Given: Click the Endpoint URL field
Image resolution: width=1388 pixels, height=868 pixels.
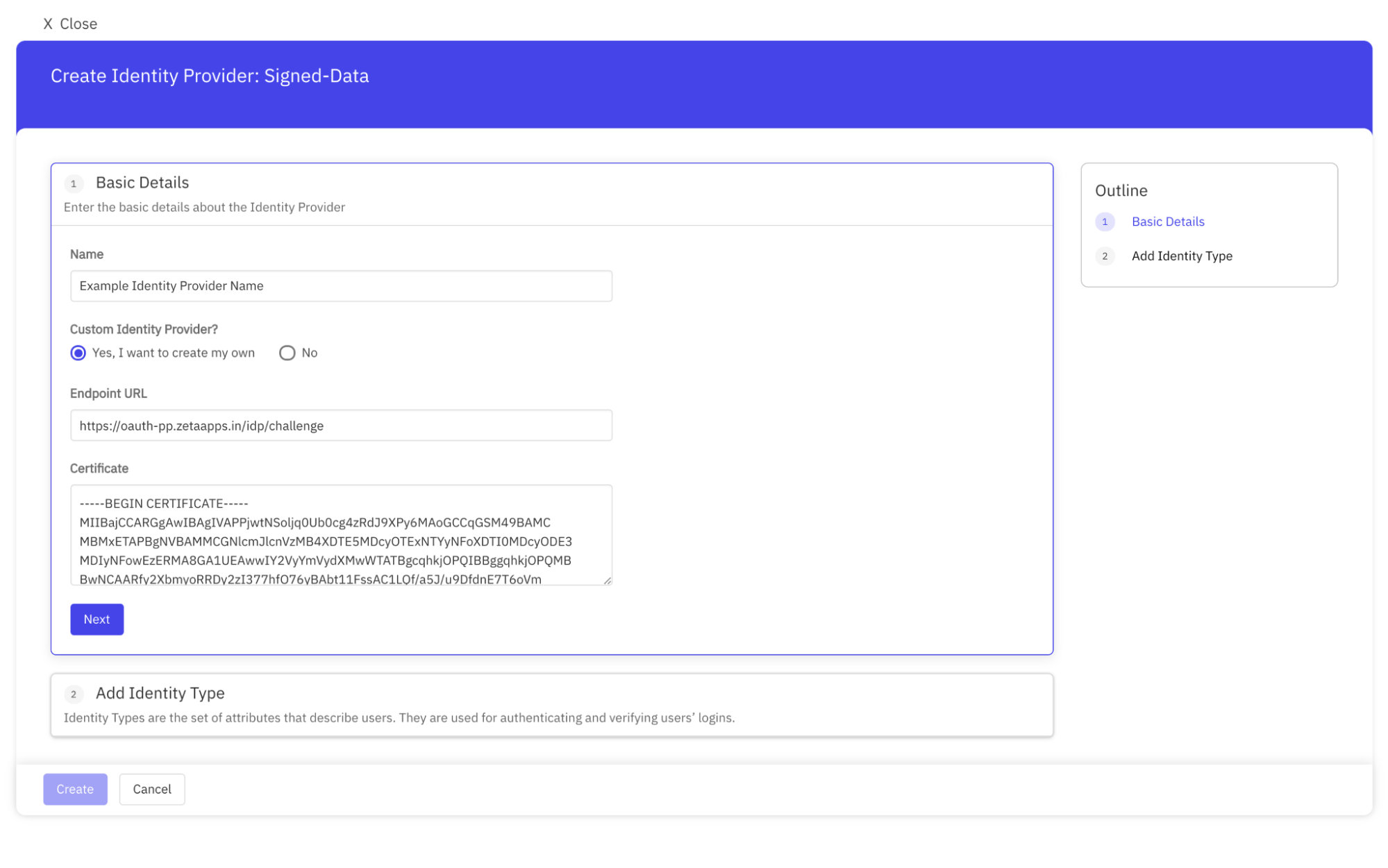Looking at the screenshot, I should point(340,425).
